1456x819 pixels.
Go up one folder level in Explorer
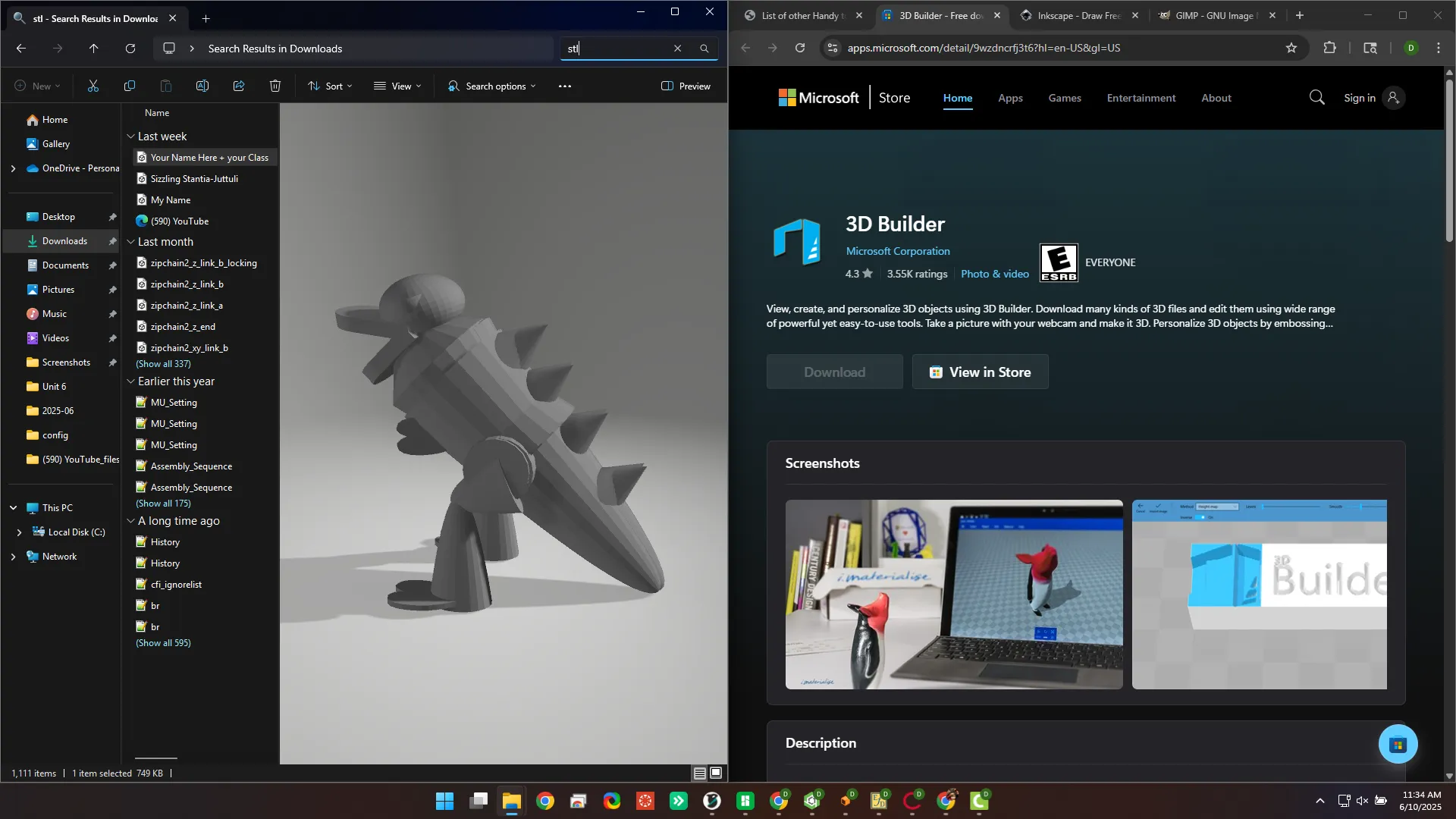pyautogui.click(x=94, y=49)
